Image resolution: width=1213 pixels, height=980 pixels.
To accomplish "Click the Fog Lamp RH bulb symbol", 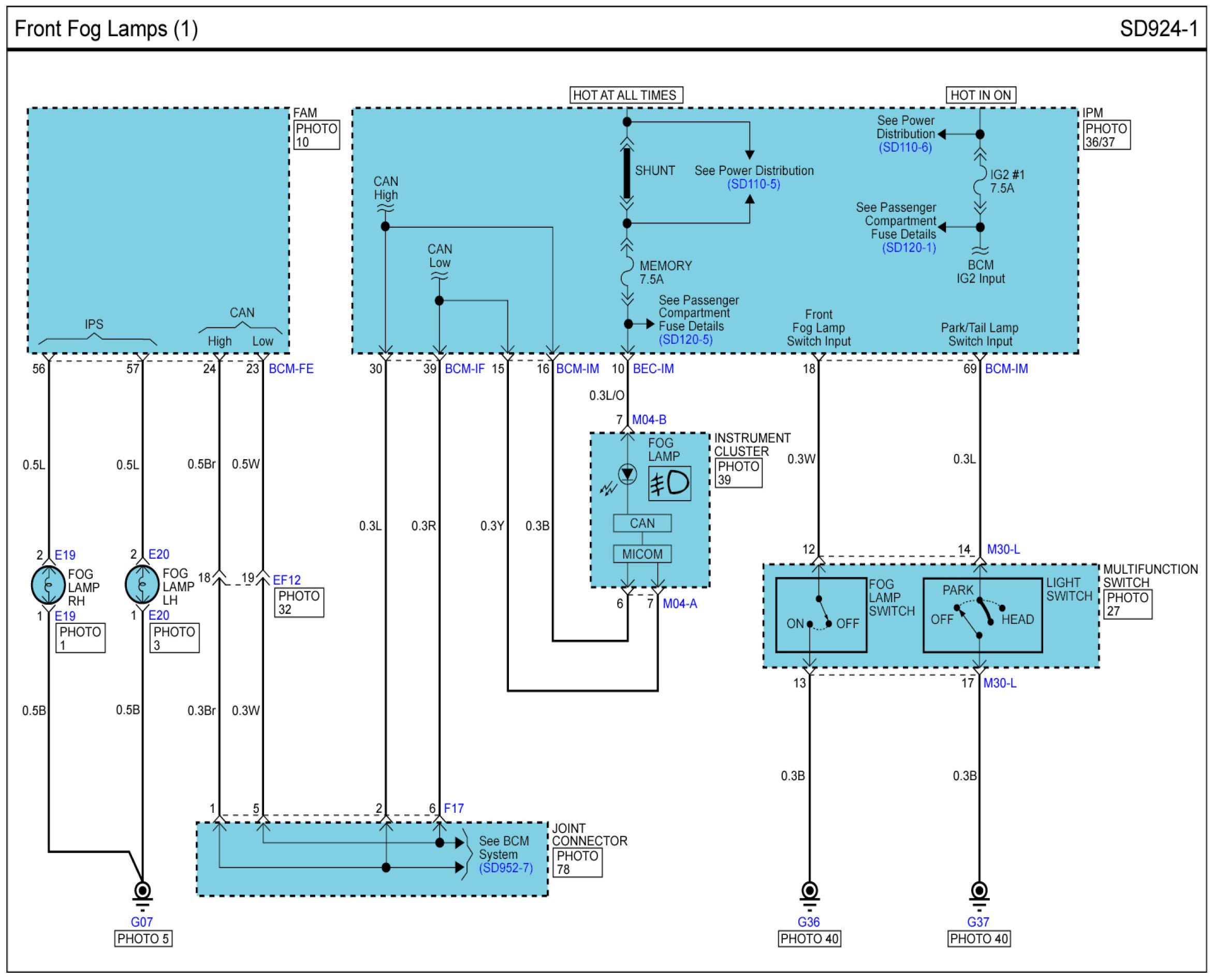I will [x=48, y=585].
